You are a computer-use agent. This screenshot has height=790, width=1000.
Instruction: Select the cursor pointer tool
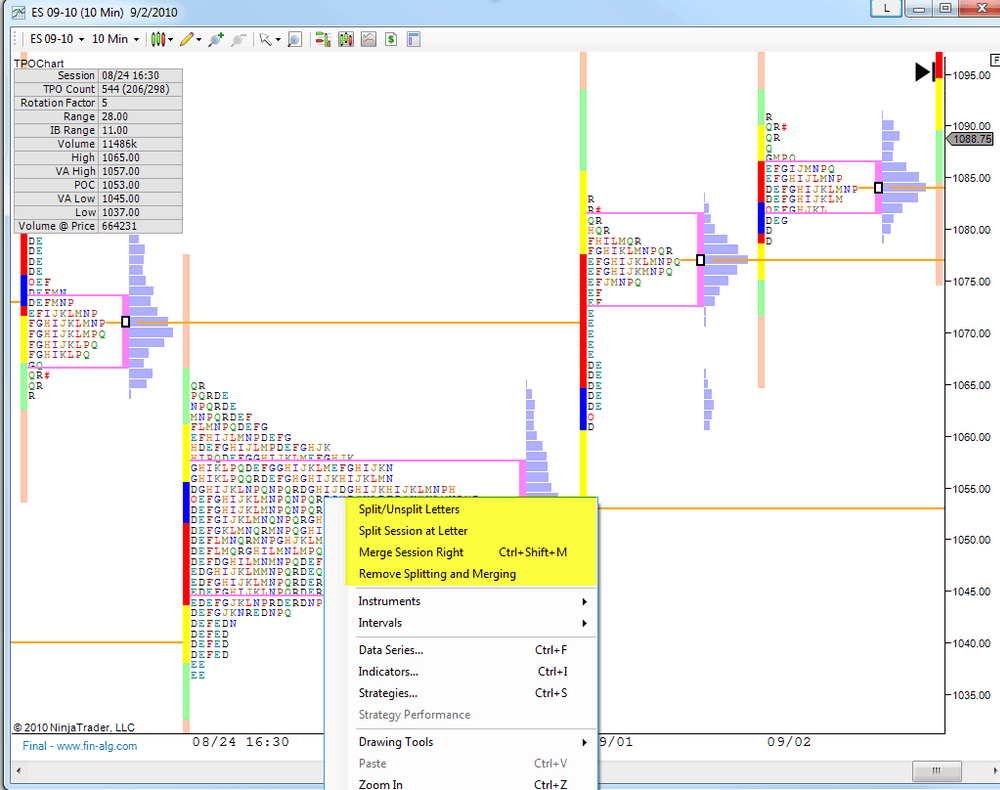coord(263,38)
